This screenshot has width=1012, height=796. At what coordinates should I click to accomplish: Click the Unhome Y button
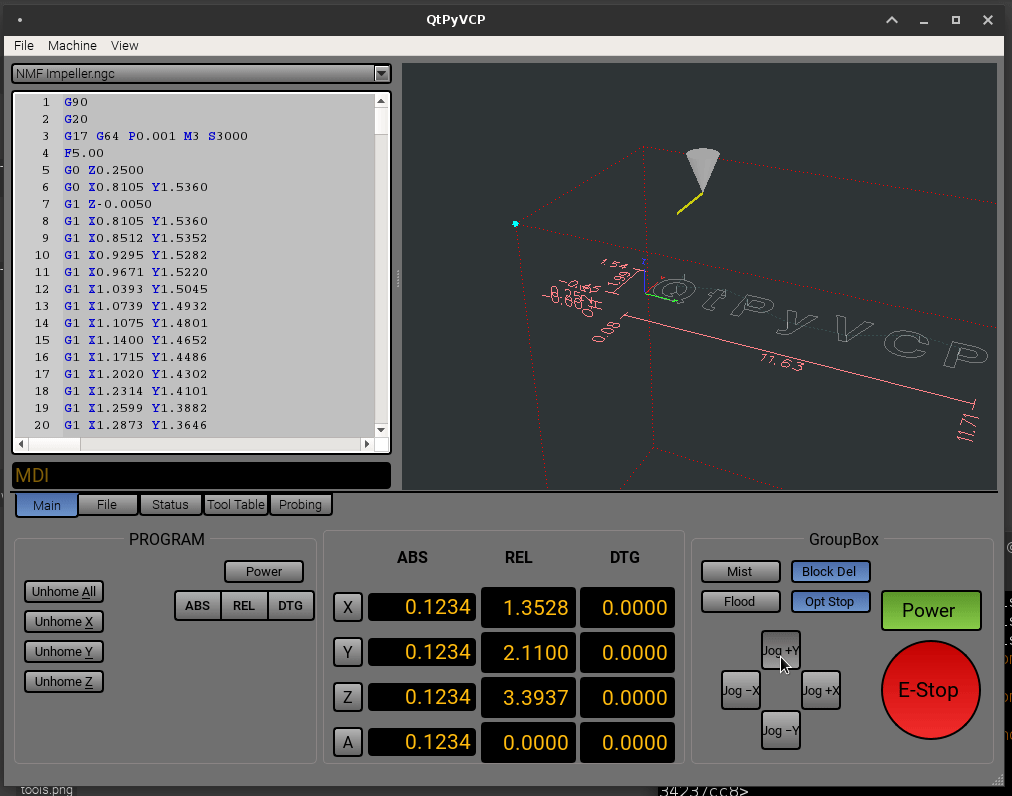point(64,651)
